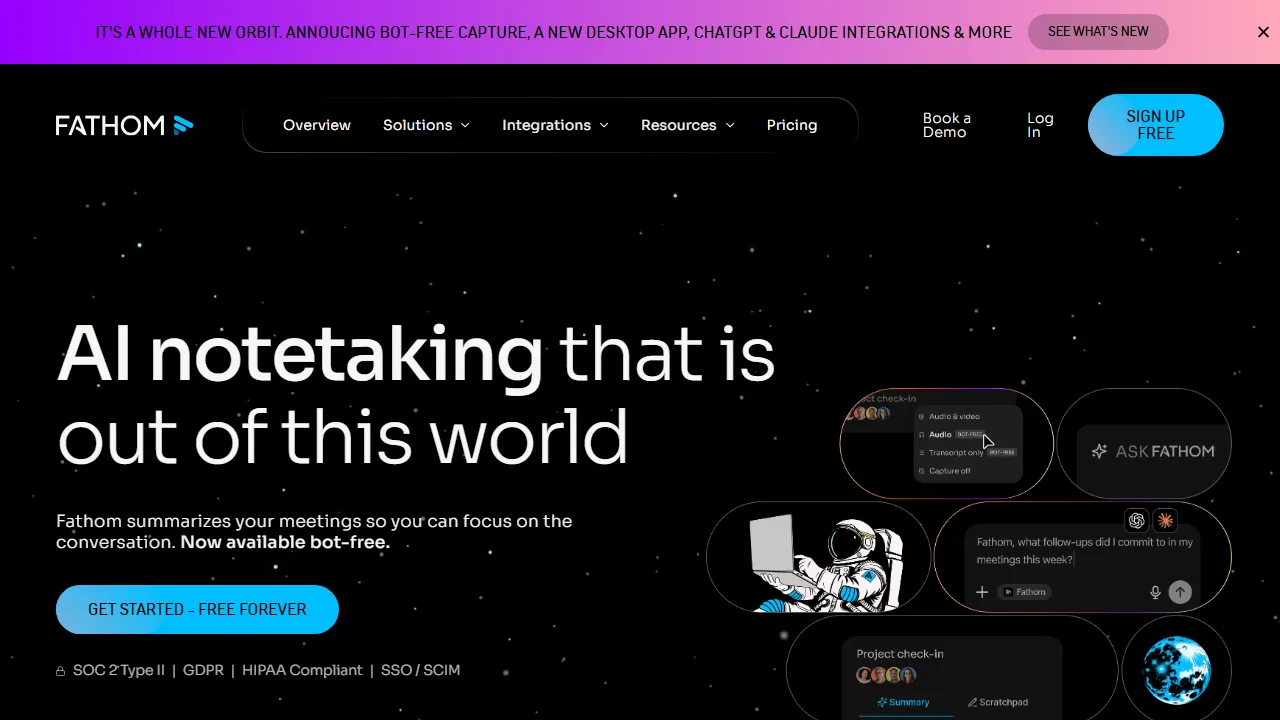Screen dimensions: 1280x720
Task: Go to the Pricing page
Action: coord(792,125)
